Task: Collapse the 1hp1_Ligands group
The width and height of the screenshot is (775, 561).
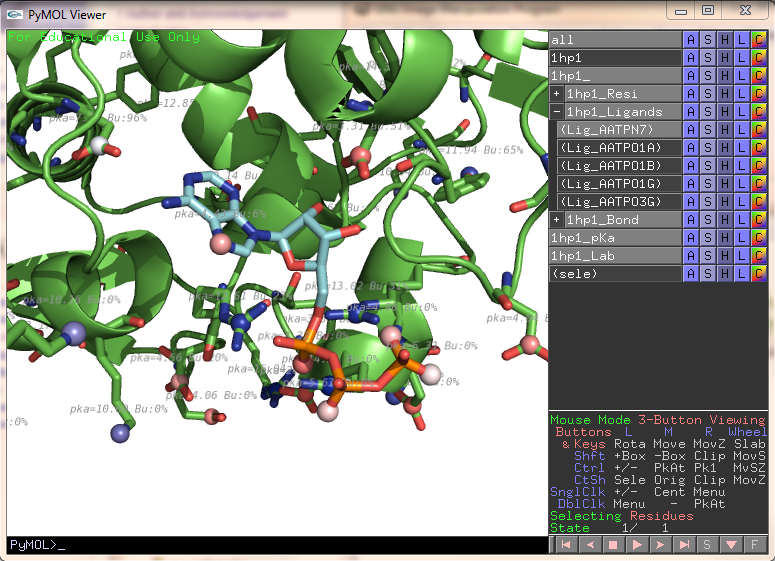Action: (x=556, y=111)
